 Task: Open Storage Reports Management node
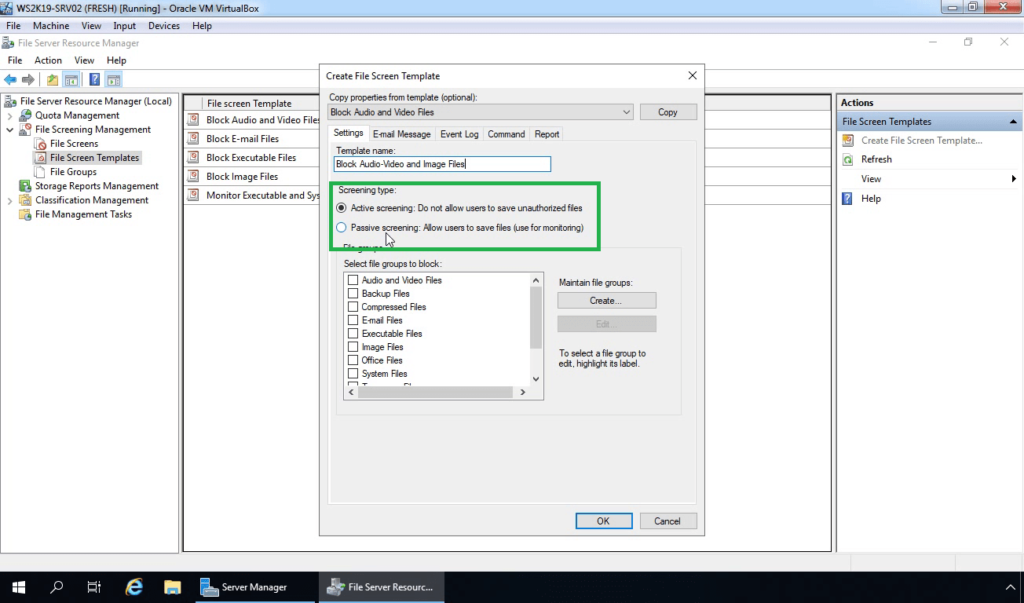coord(97,186)
